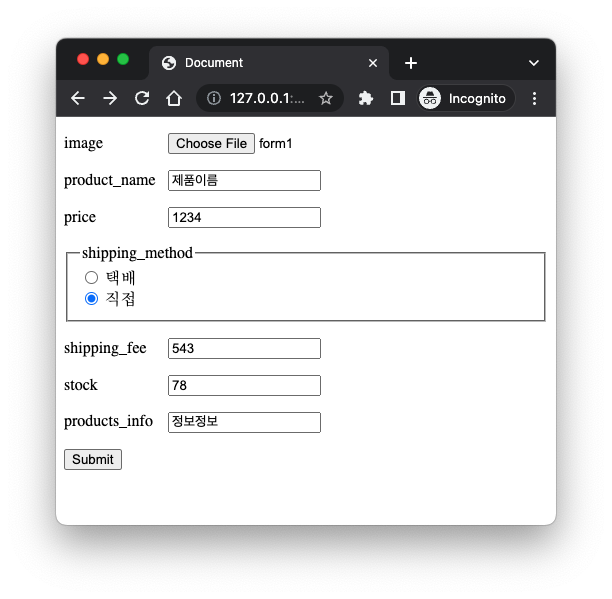Focus the product_name input field
This screenshot has width=612, height=599.
pyautogui.click(x=244, y=180)
